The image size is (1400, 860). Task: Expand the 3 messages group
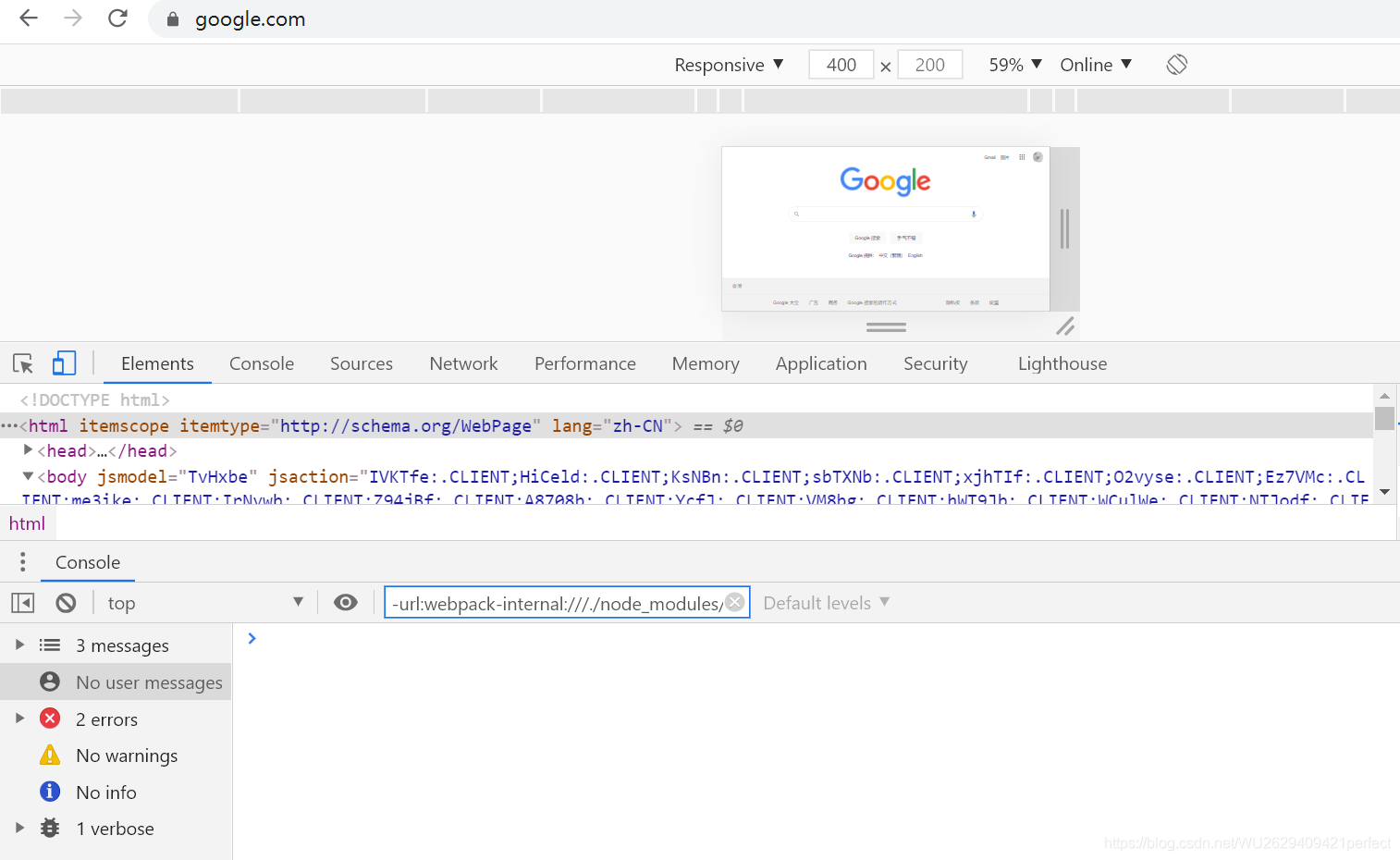(19, 645)
